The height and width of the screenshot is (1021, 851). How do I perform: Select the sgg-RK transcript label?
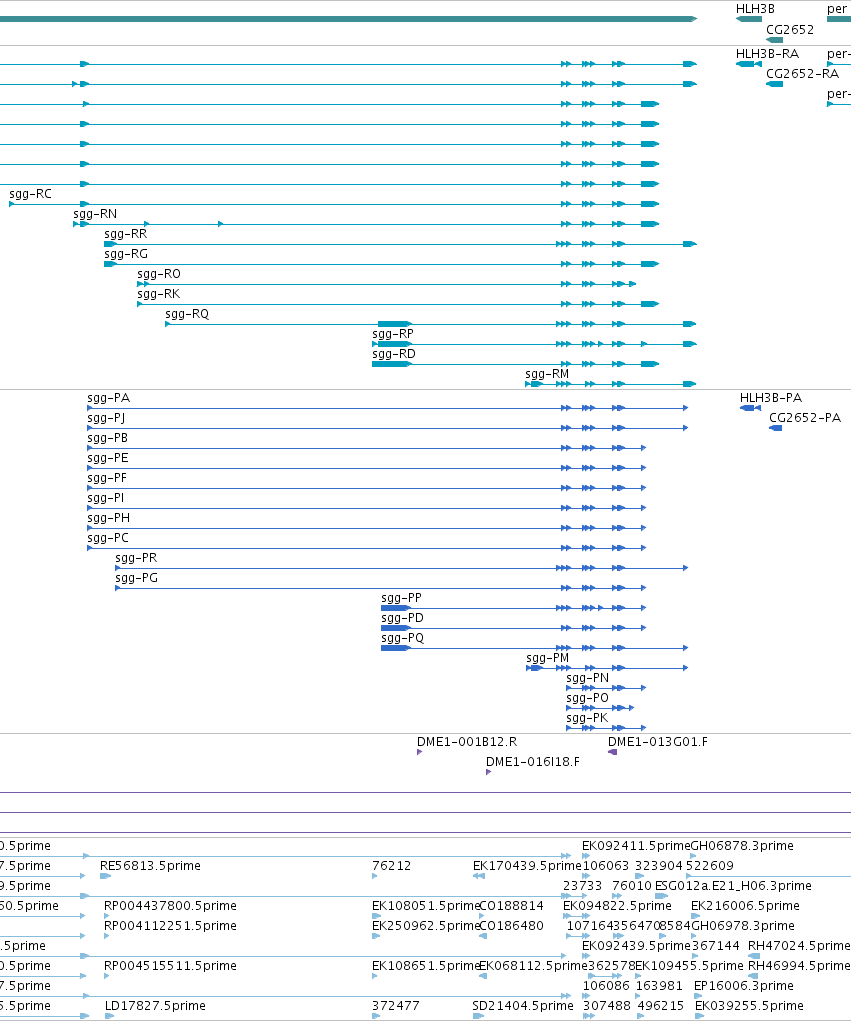point(159,294)
